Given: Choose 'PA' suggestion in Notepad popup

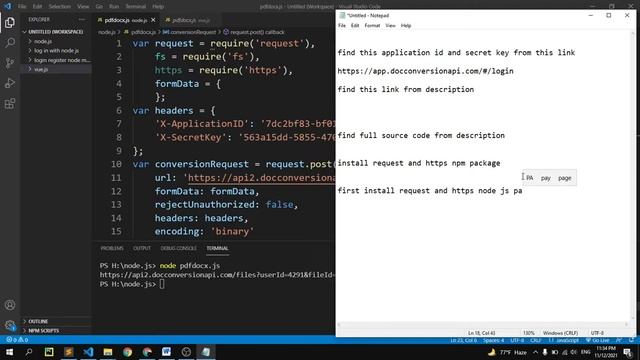Looking at the screenshot, I should pyautogui.click(x=530, y=178).
